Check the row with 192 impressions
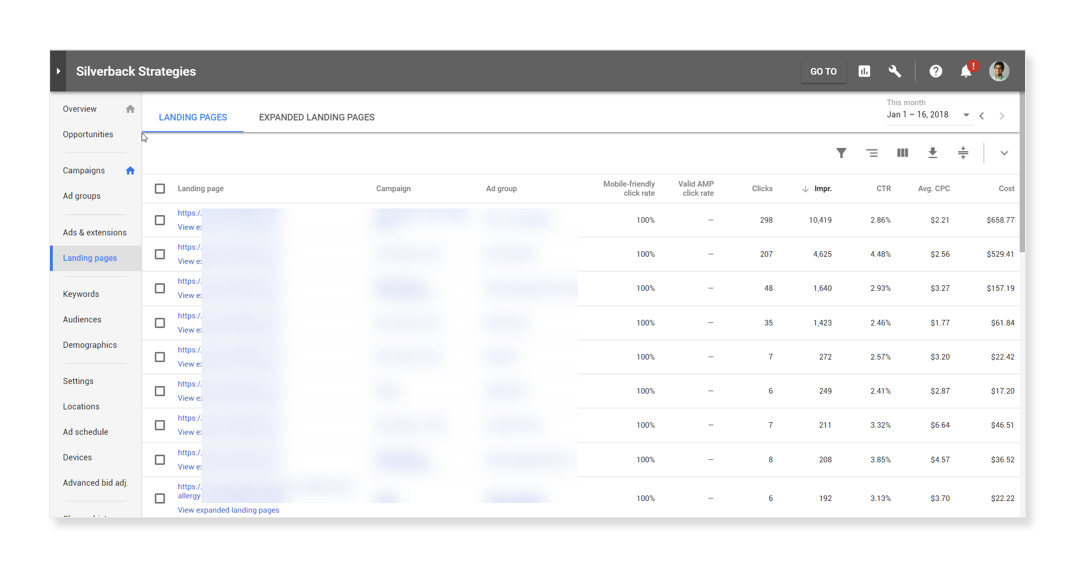 coord(160,498)
